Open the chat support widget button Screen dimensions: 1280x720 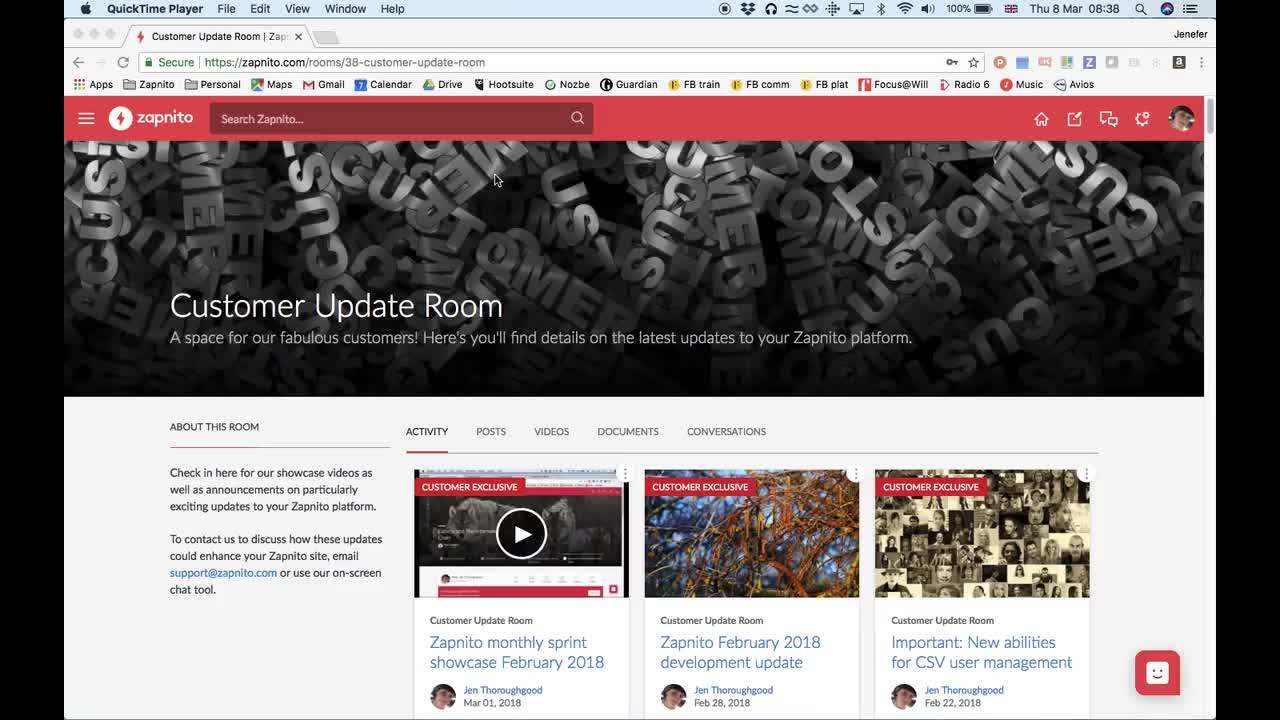click(x=1157, y=673)
